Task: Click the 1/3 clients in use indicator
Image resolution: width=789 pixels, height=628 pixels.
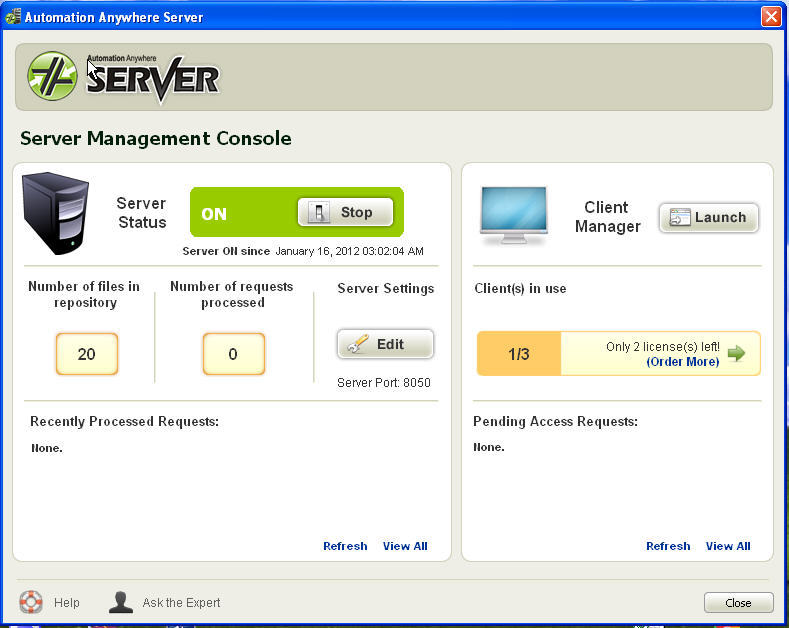Action: pyautogui.click(x=519, y=354)
